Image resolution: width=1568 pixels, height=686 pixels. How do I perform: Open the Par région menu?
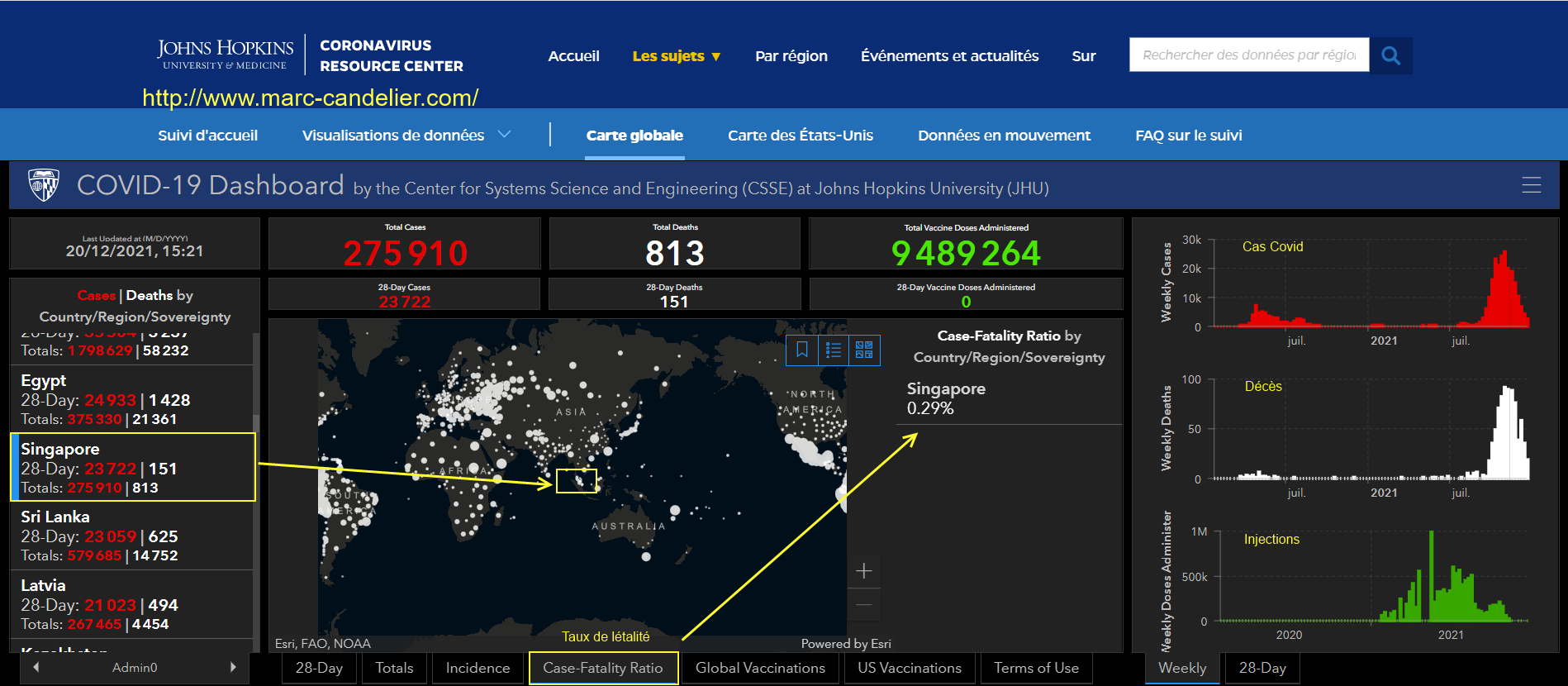pyautogui.click(x=791, y=56)
